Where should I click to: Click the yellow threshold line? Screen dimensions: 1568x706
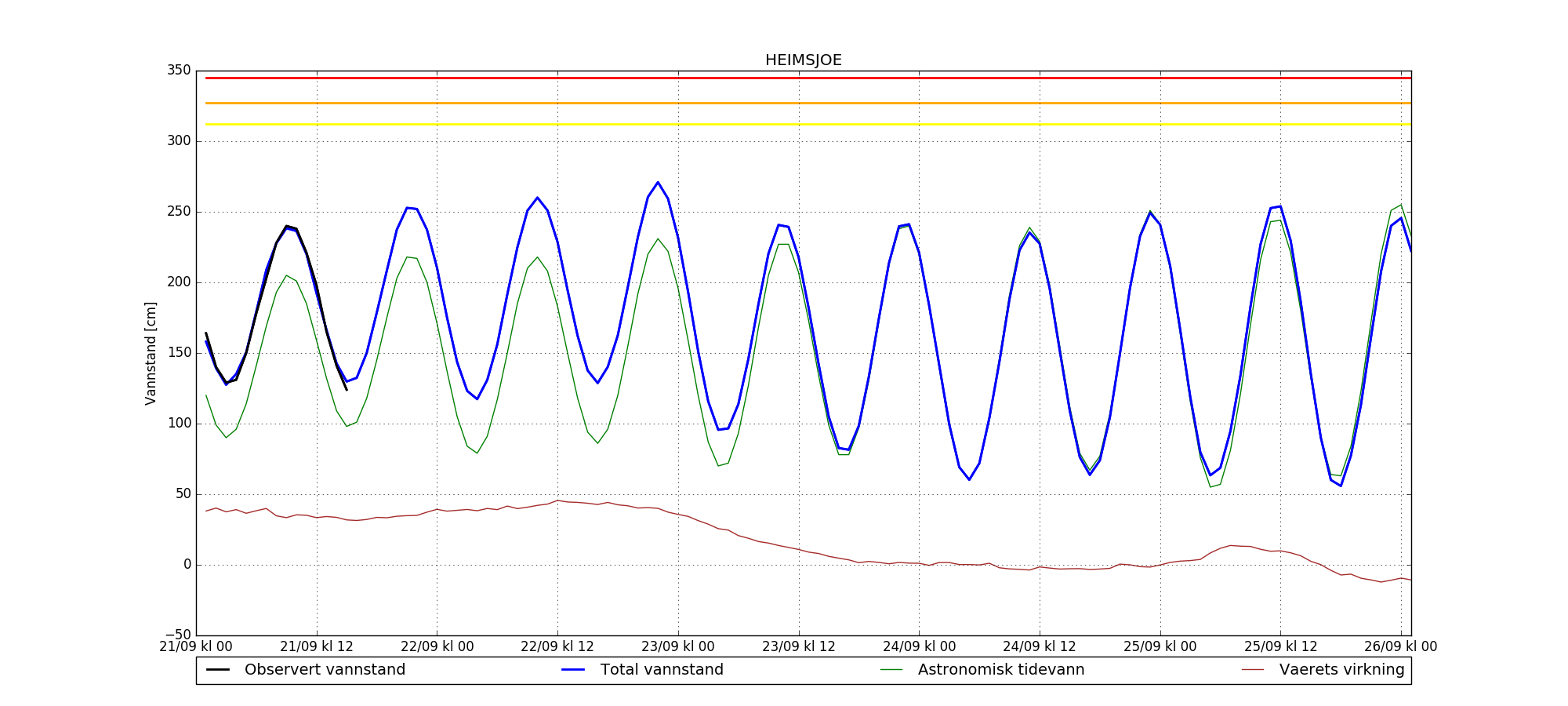coord(808,124)
